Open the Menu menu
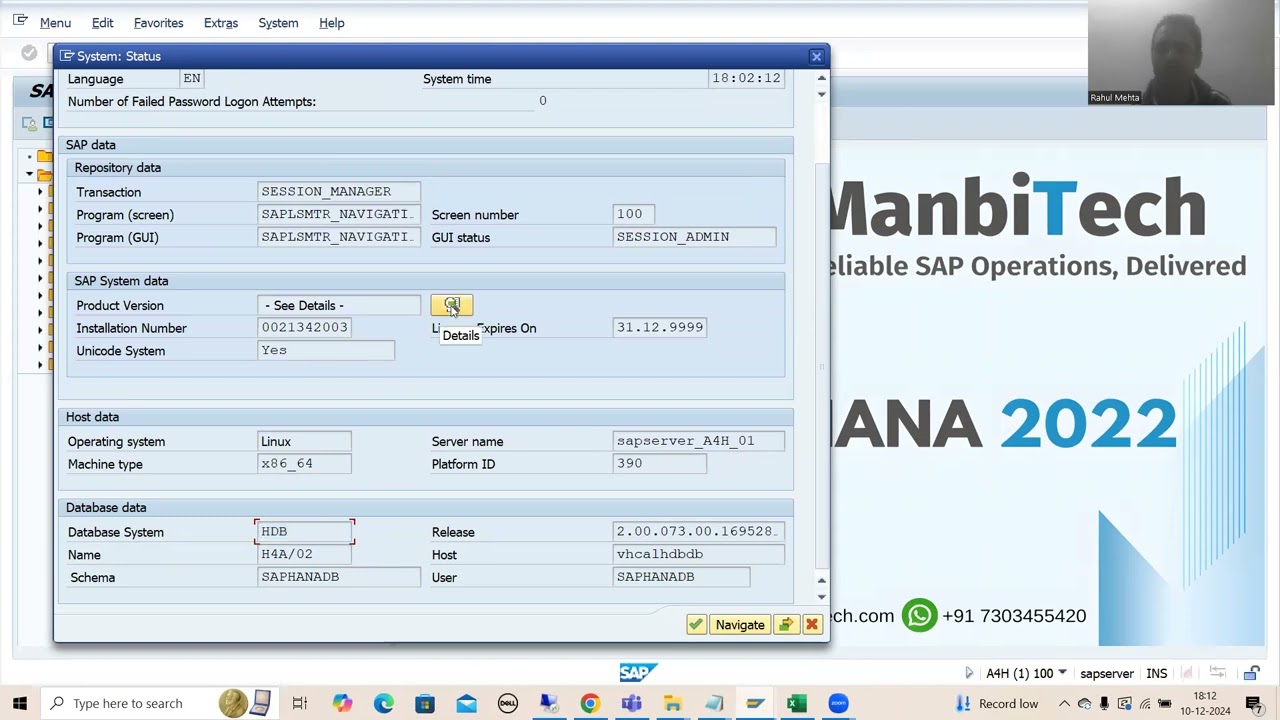1280x720 pixels. click(x=55, y=22)
